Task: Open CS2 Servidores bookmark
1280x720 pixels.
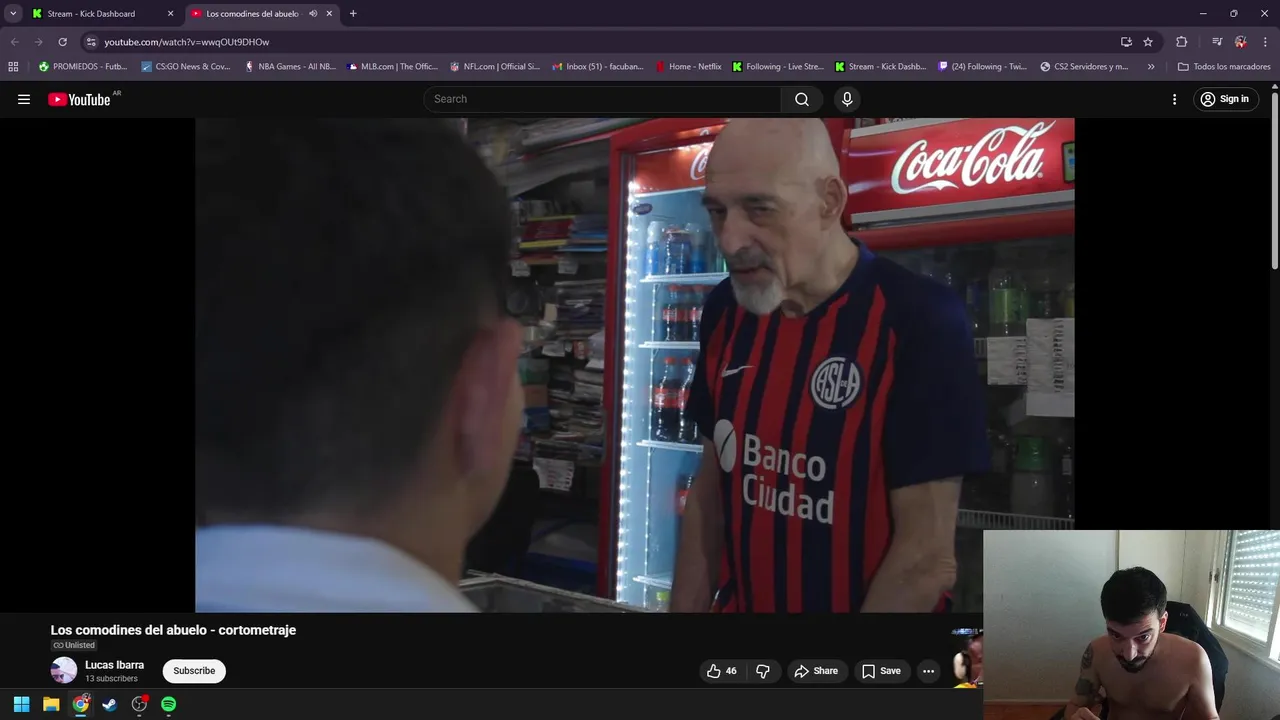Action: pos(1085,67)
